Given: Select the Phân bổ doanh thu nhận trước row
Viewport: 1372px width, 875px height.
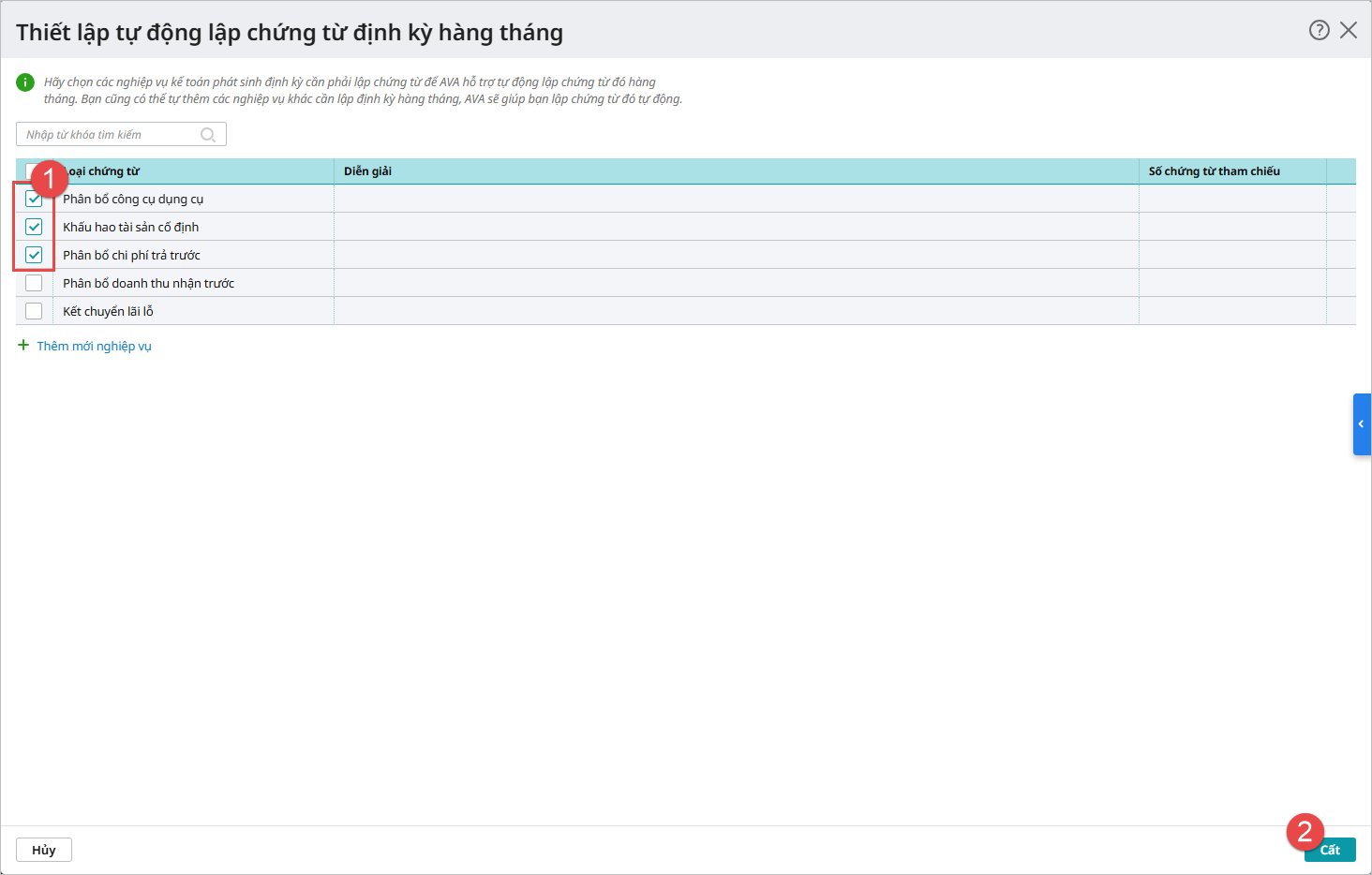Looking at the screenshot, I should (x=148, y=283).
